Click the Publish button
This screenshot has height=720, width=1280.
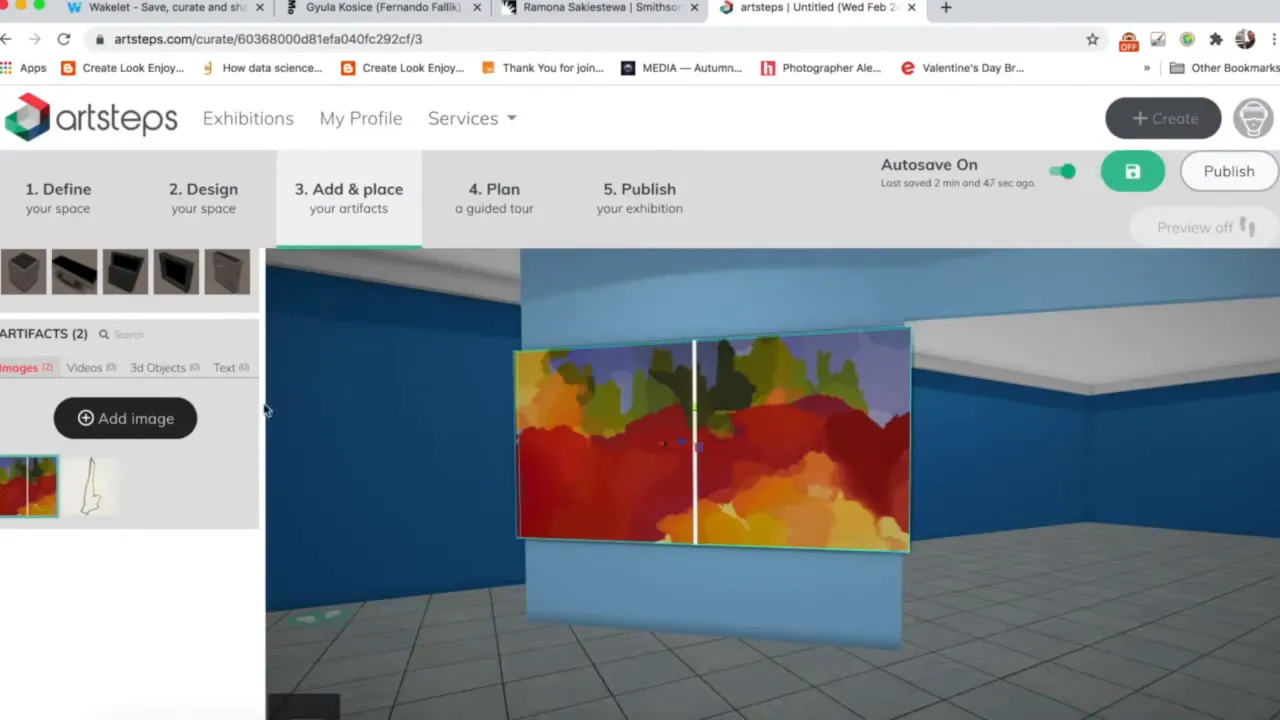click(1229, 172)
